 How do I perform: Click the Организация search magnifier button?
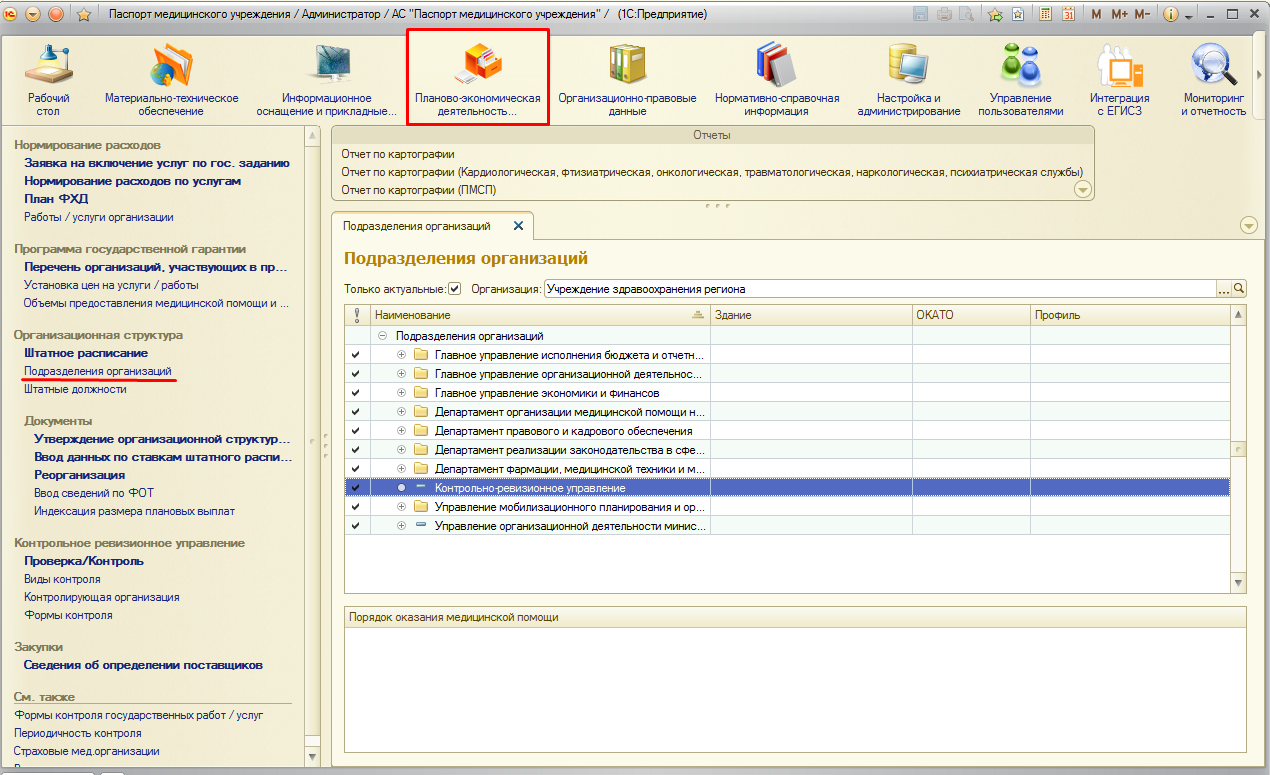(x=1239, y=289)
